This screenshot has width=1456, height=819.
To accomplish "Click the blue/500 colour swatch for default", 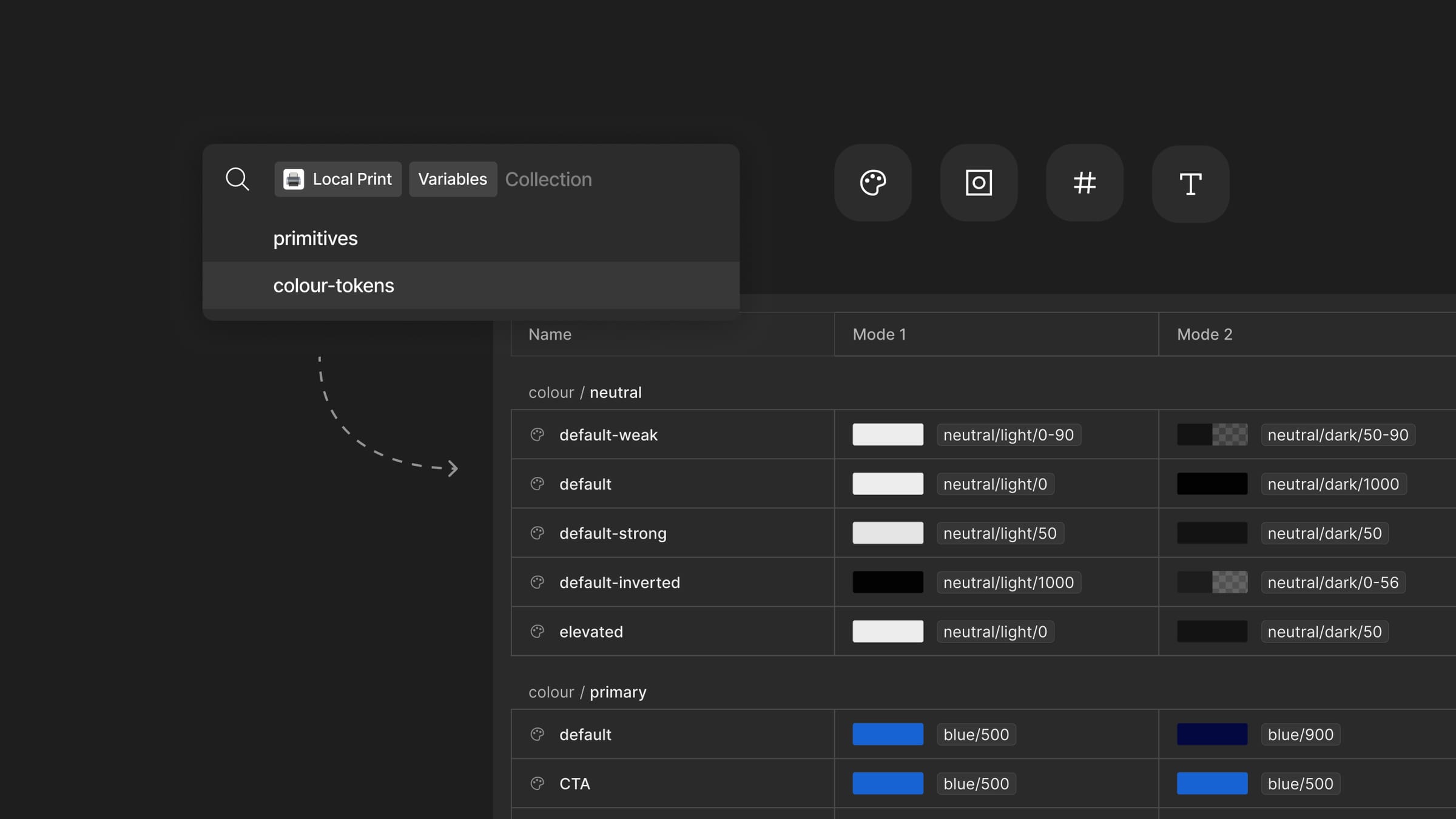I will pyautogui.click(x=887, y=734).
